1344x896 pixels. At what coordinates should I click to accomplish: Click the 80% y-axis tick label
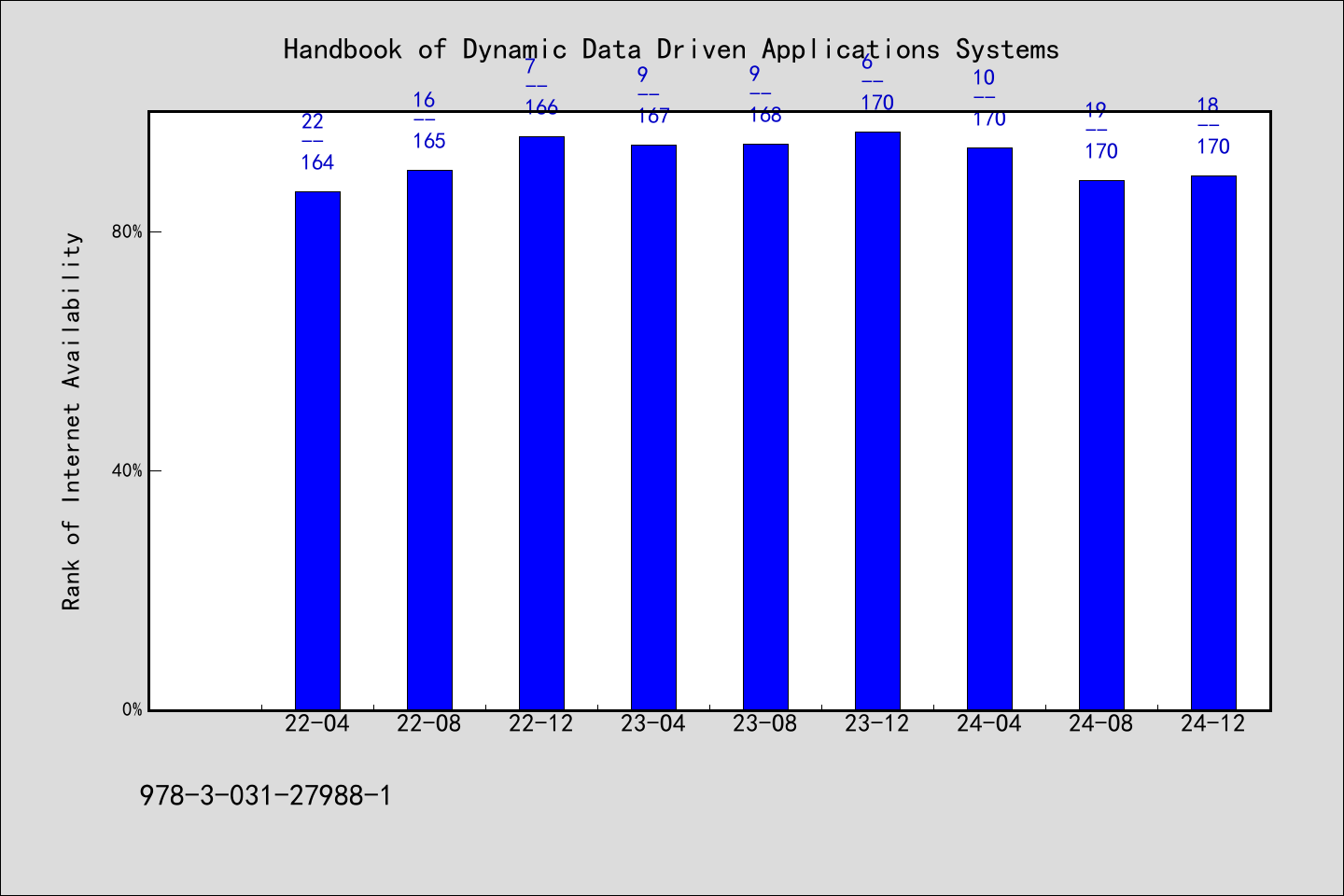tap(127, 231)
